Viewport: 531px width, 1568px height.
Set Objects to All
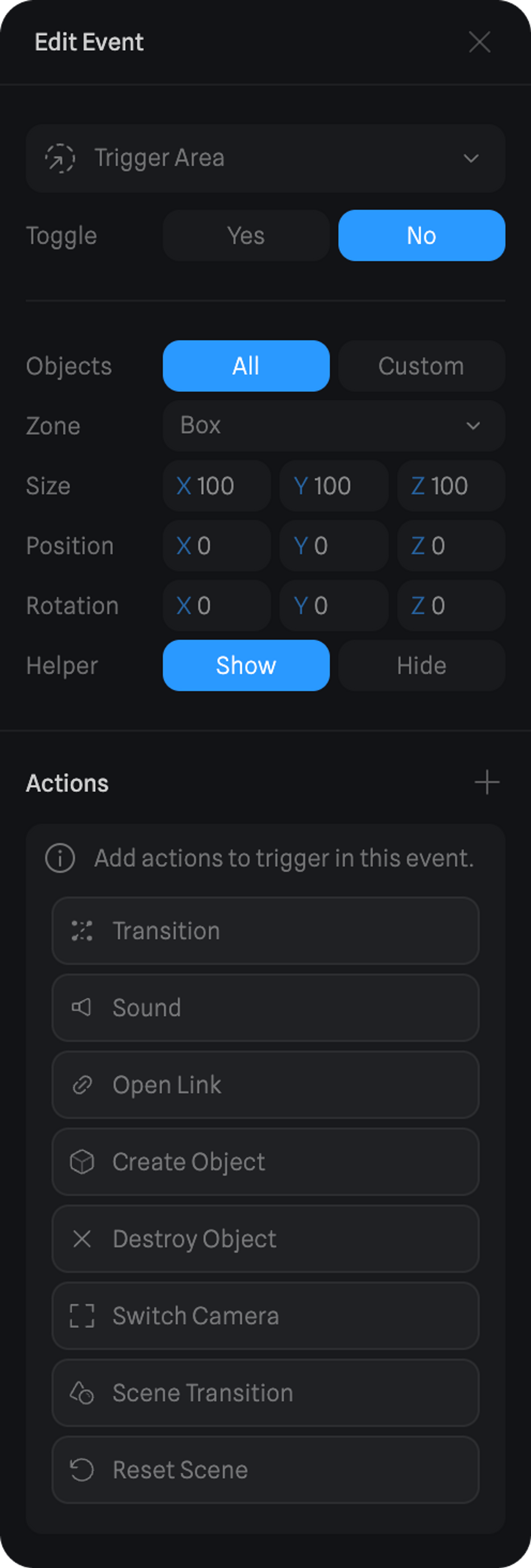pyautogui.click(x=246, y=366)
